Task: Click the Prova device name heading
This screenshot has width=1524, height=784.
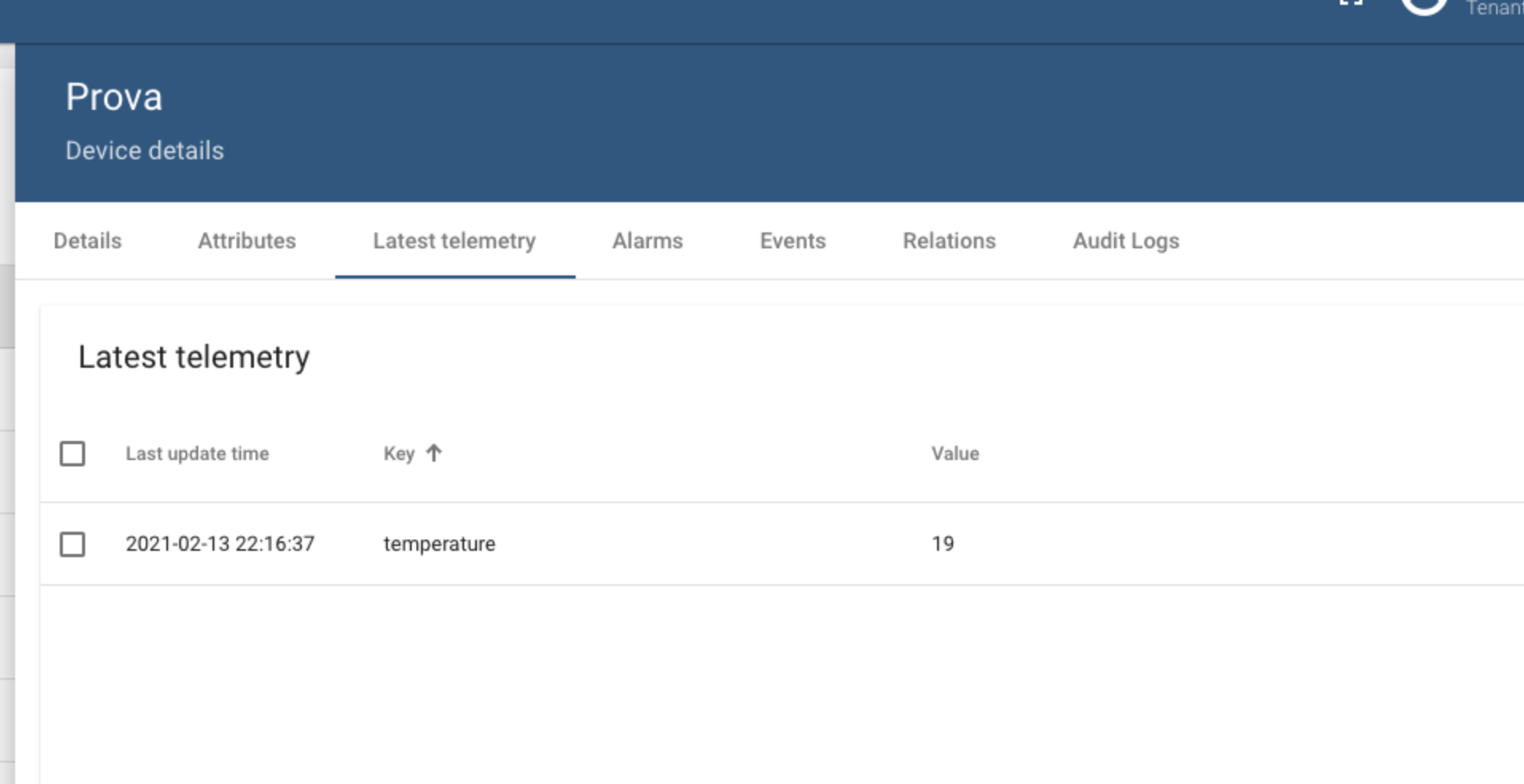Action: 114,96
